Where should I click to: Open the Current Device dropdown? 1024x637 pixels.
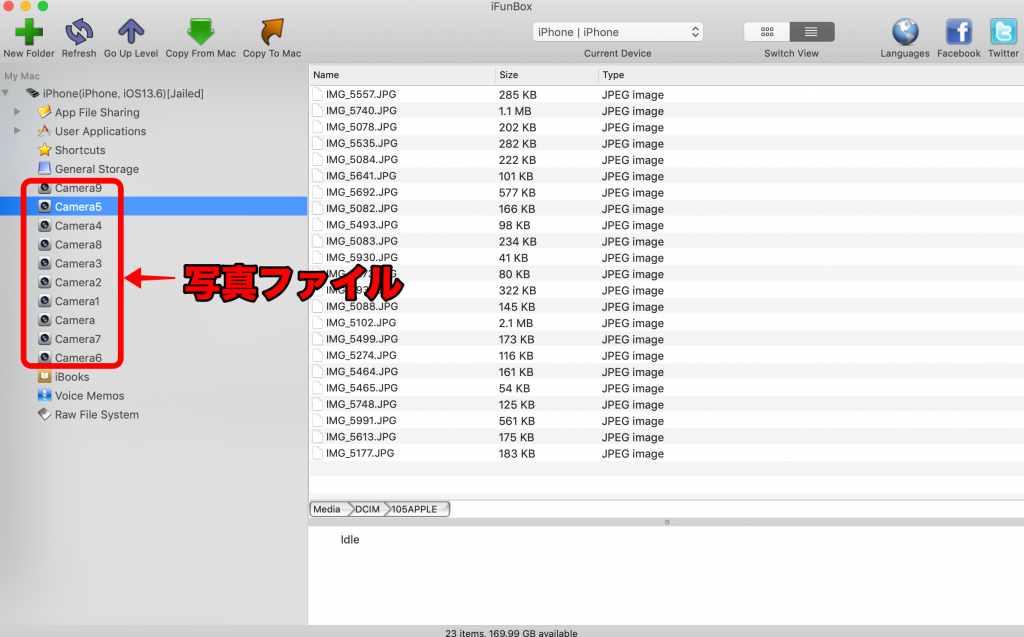618,32
